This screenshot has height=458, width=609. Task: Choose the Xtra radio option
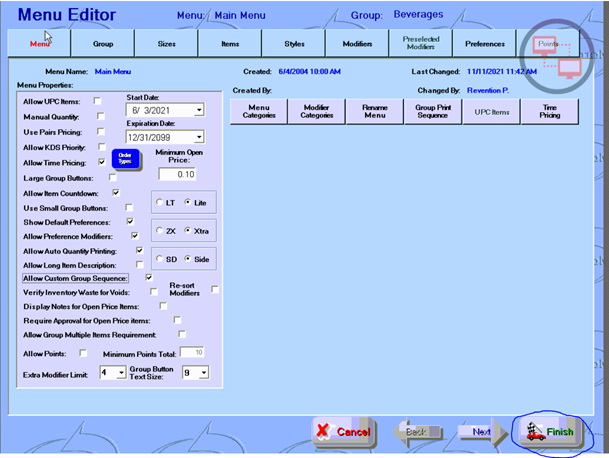[188, 230]
